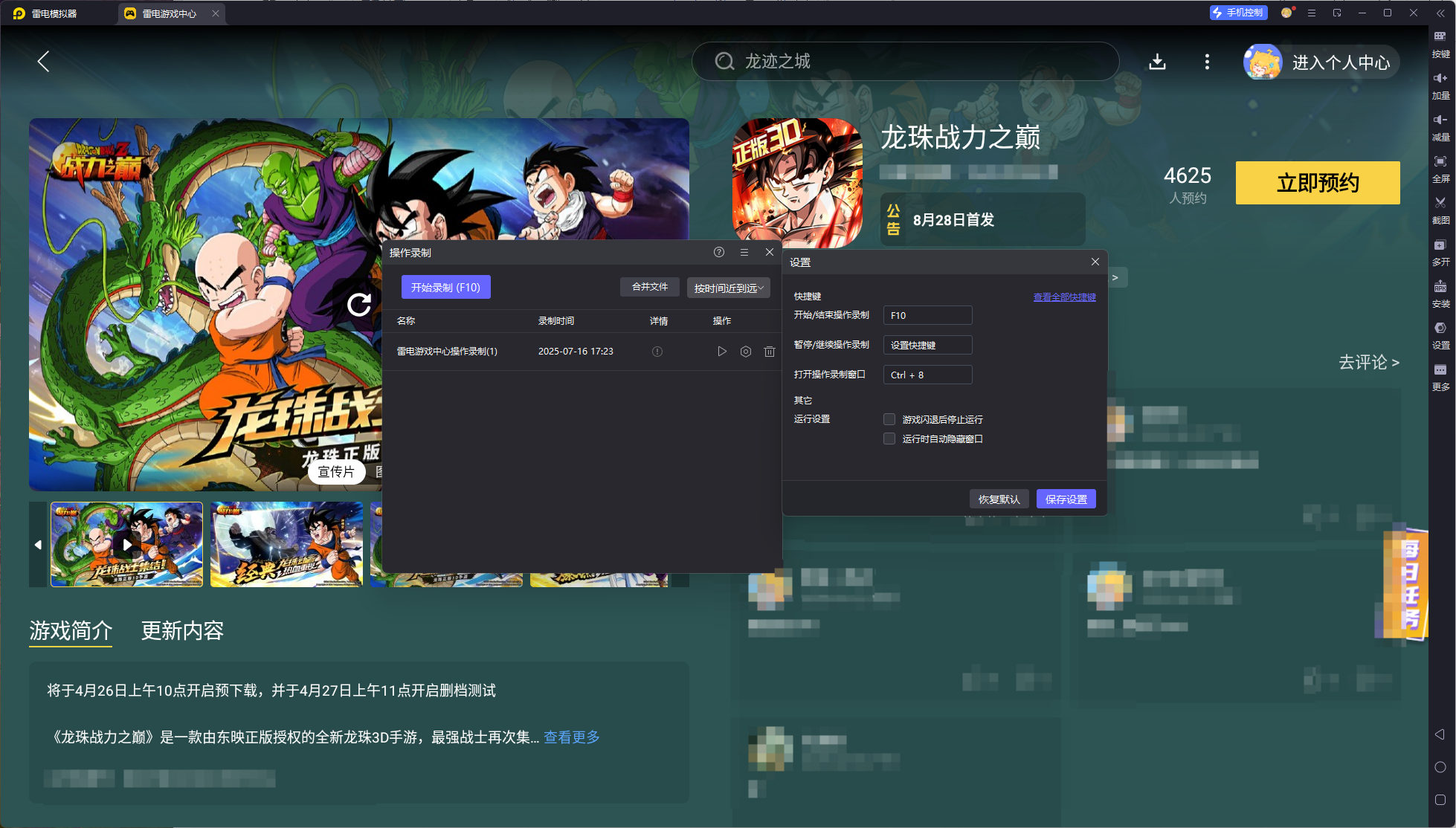Screen dimensions: 1456x828
Task: Click the 手机控制 button in the title bar
Action: click(1238, 13)
